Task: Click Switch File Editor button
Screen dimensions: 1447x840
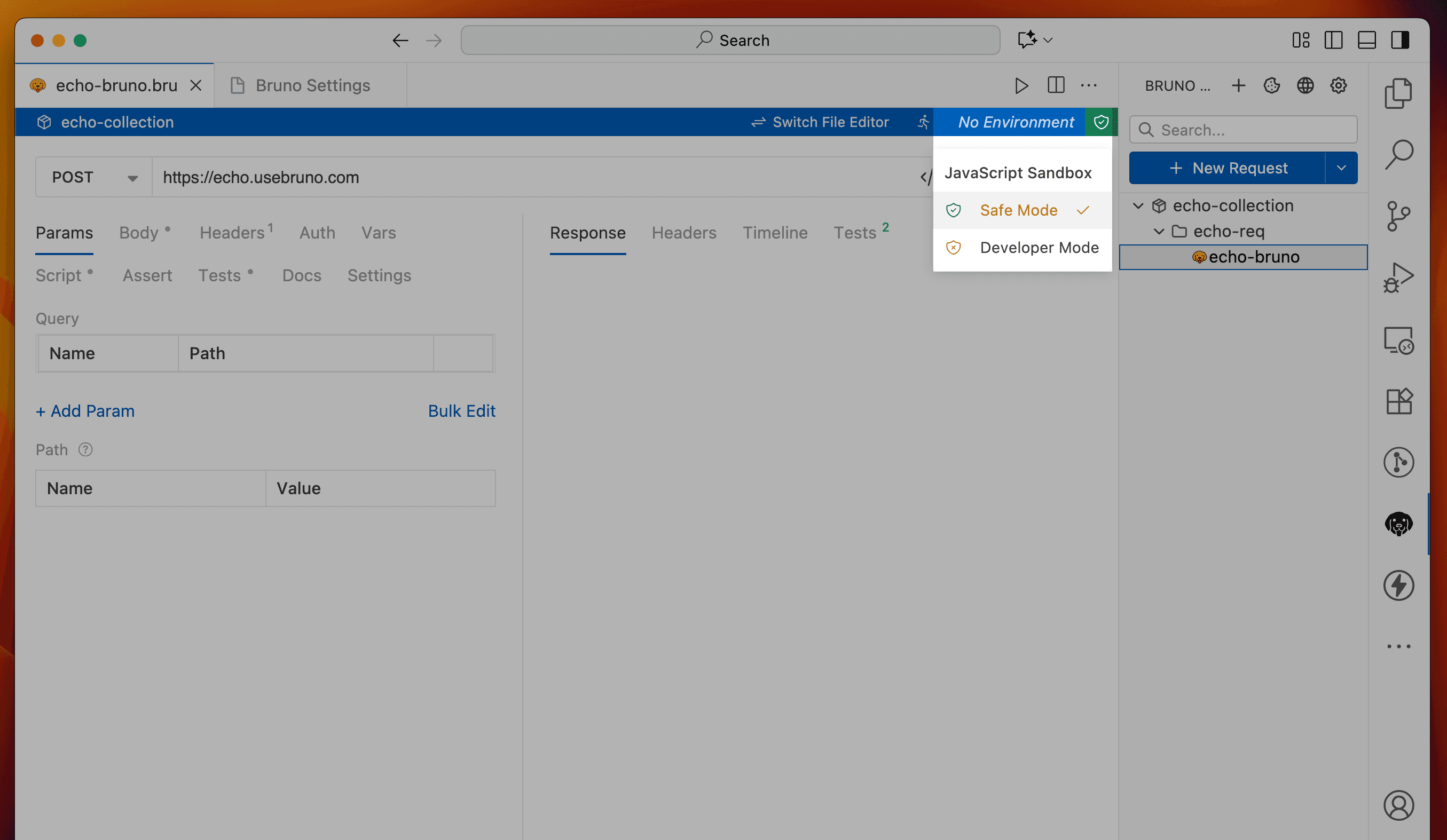Action: pos(820,122)
